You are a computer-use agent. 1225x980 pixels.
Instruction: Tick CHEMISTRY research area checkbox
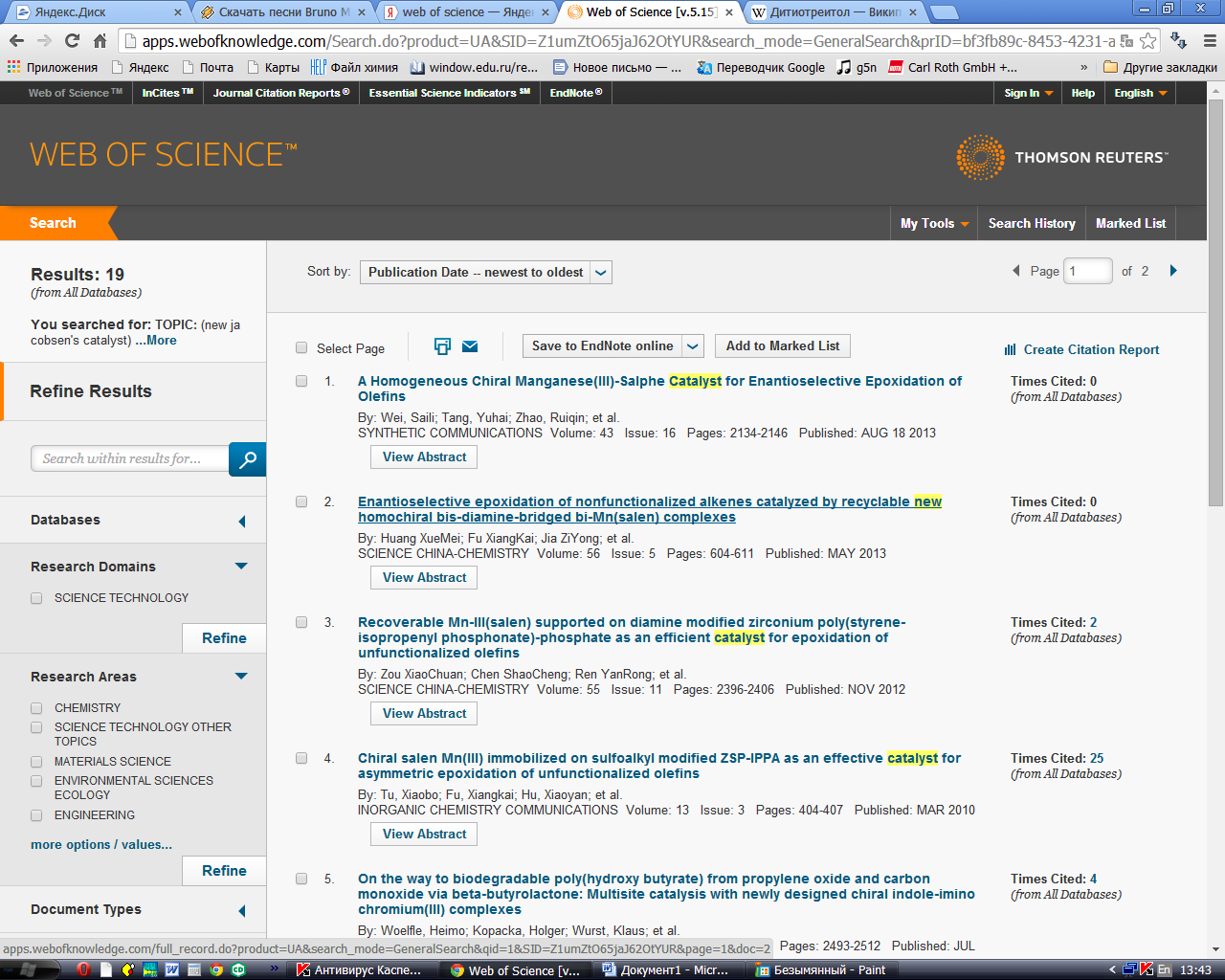pyautogui.click(x=36, y=708)
